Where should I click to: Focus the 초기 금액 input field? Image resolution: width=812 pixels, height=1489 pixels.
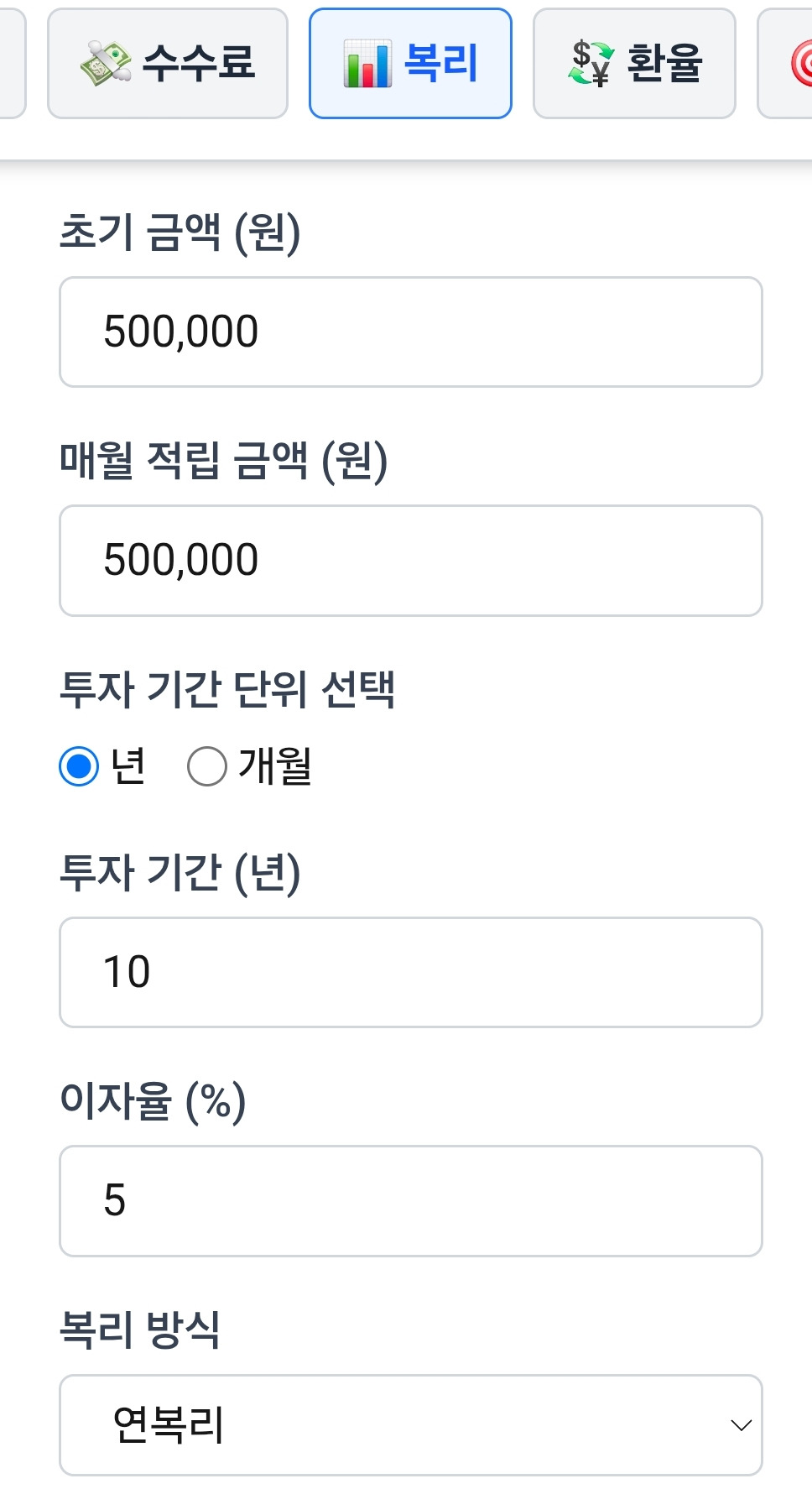410,332
